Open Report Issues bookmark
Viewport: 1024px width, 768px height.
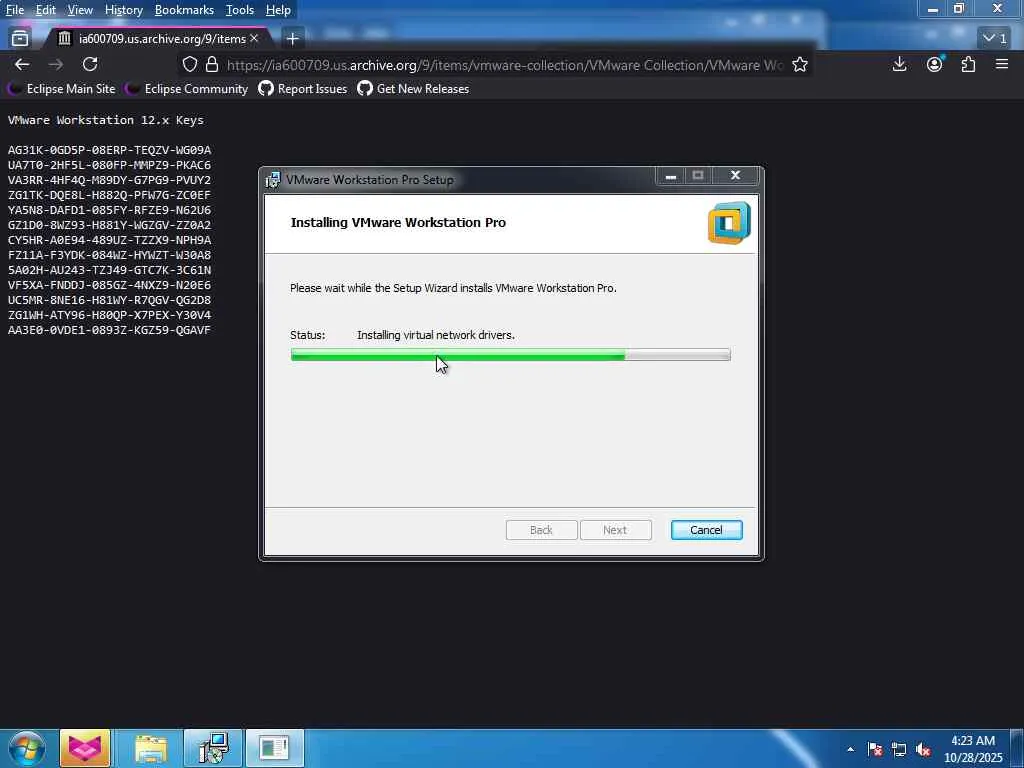[x=303, y=89]
